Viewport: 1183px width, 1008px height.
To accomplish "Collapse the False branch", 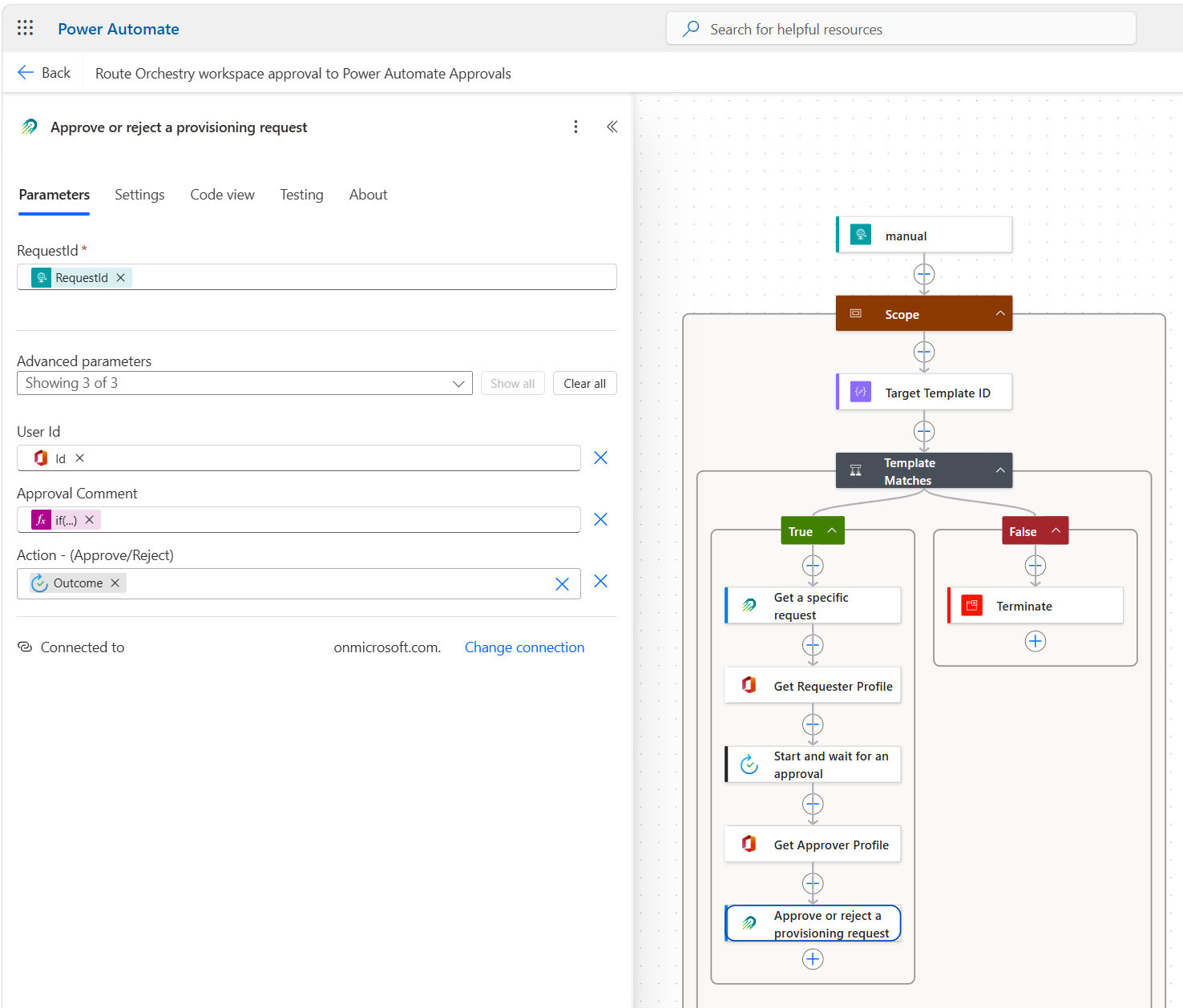I will [1056, 530].
